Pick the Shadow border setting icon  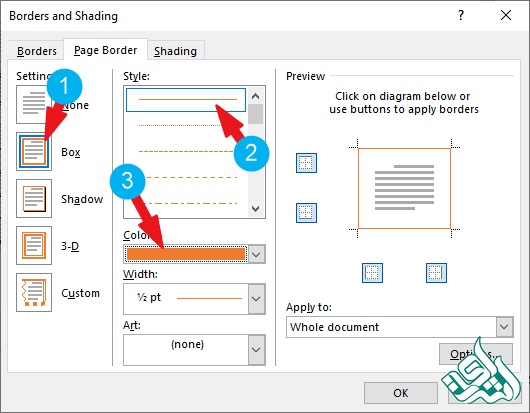[x=34, y=198]
